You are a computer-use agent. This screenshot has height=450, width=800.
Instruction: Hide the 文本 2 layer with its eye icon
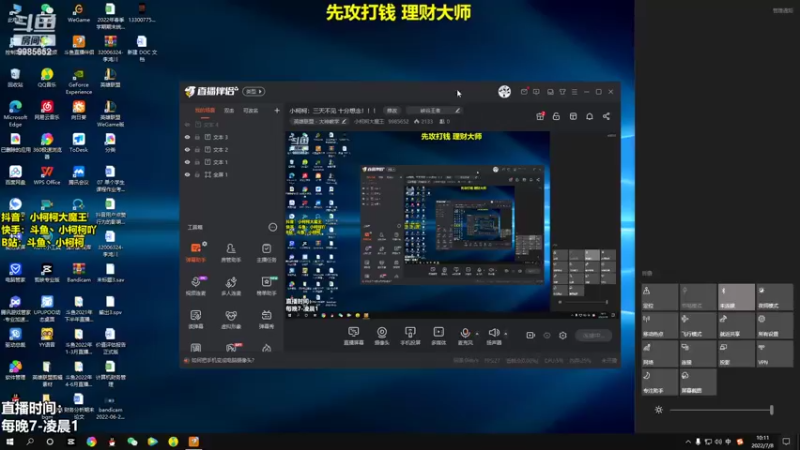(x=187, y=149)
